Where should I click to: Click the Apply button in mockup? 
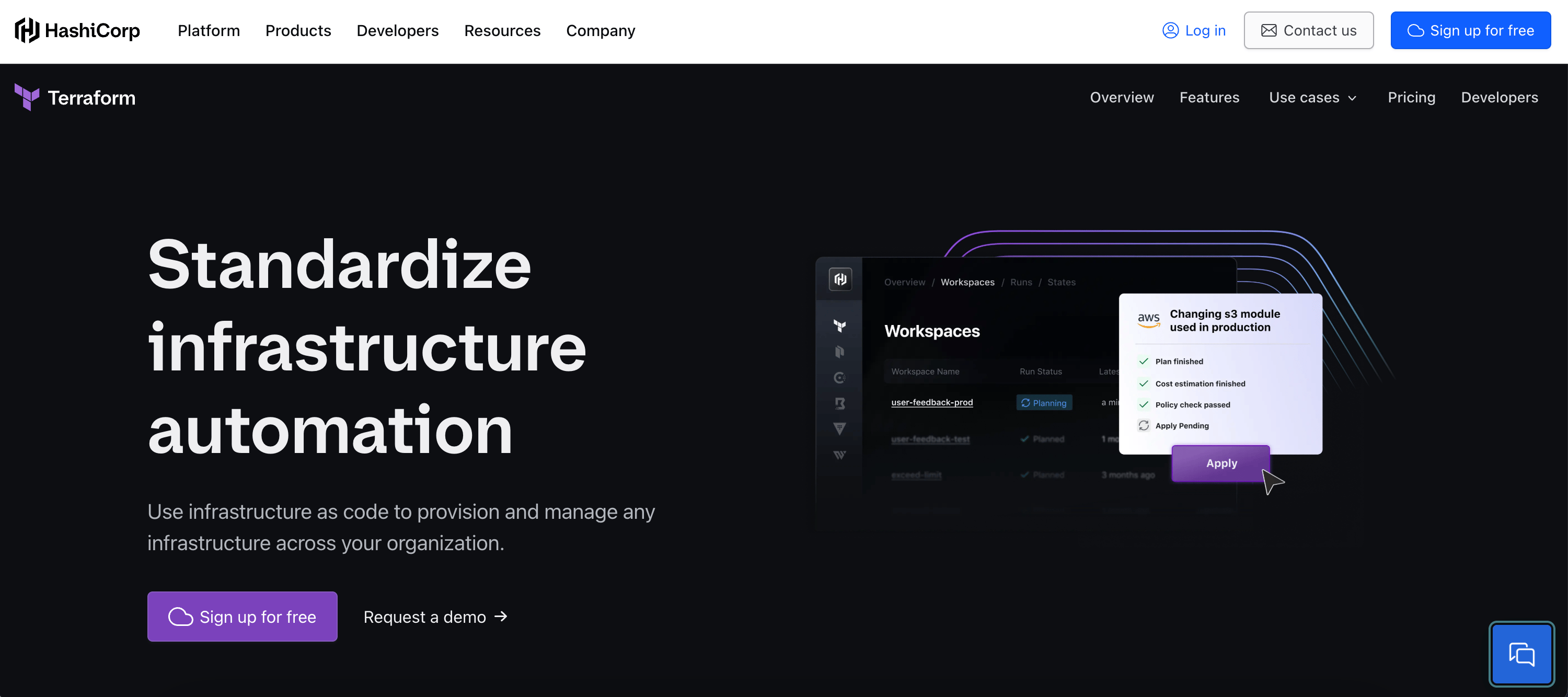(1221, 463)
